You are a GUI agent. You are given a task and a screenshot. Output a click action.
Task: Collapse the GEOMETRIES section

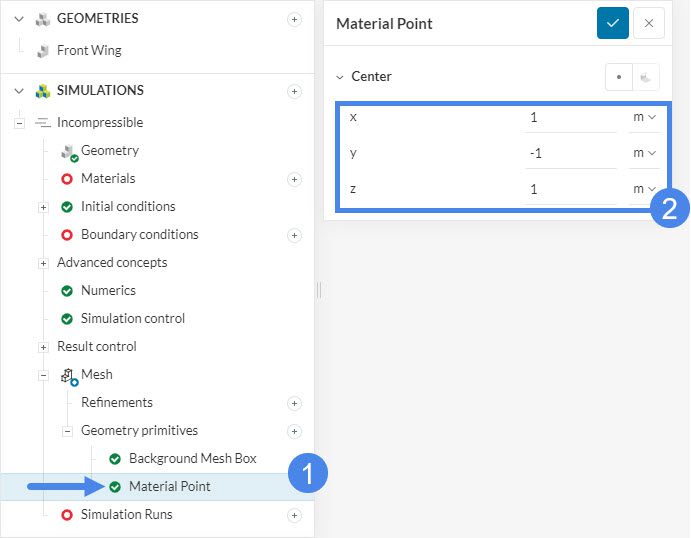(x=19, y=19)
